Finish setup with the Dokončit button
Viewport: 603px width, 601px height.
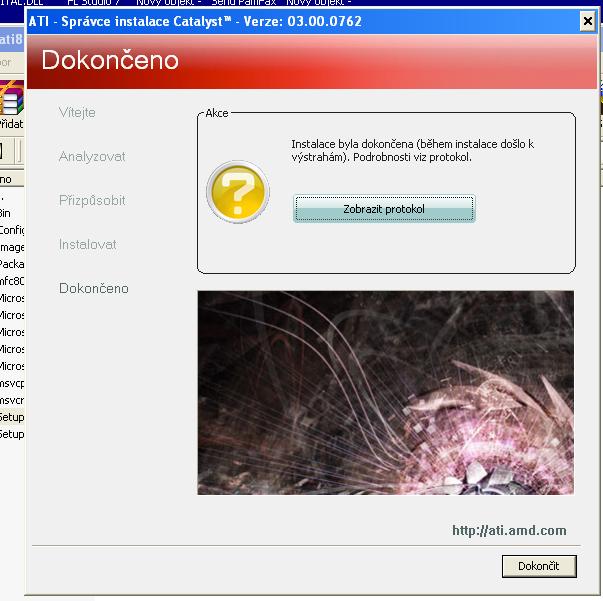pyautogui.click(x=539, y=566)
